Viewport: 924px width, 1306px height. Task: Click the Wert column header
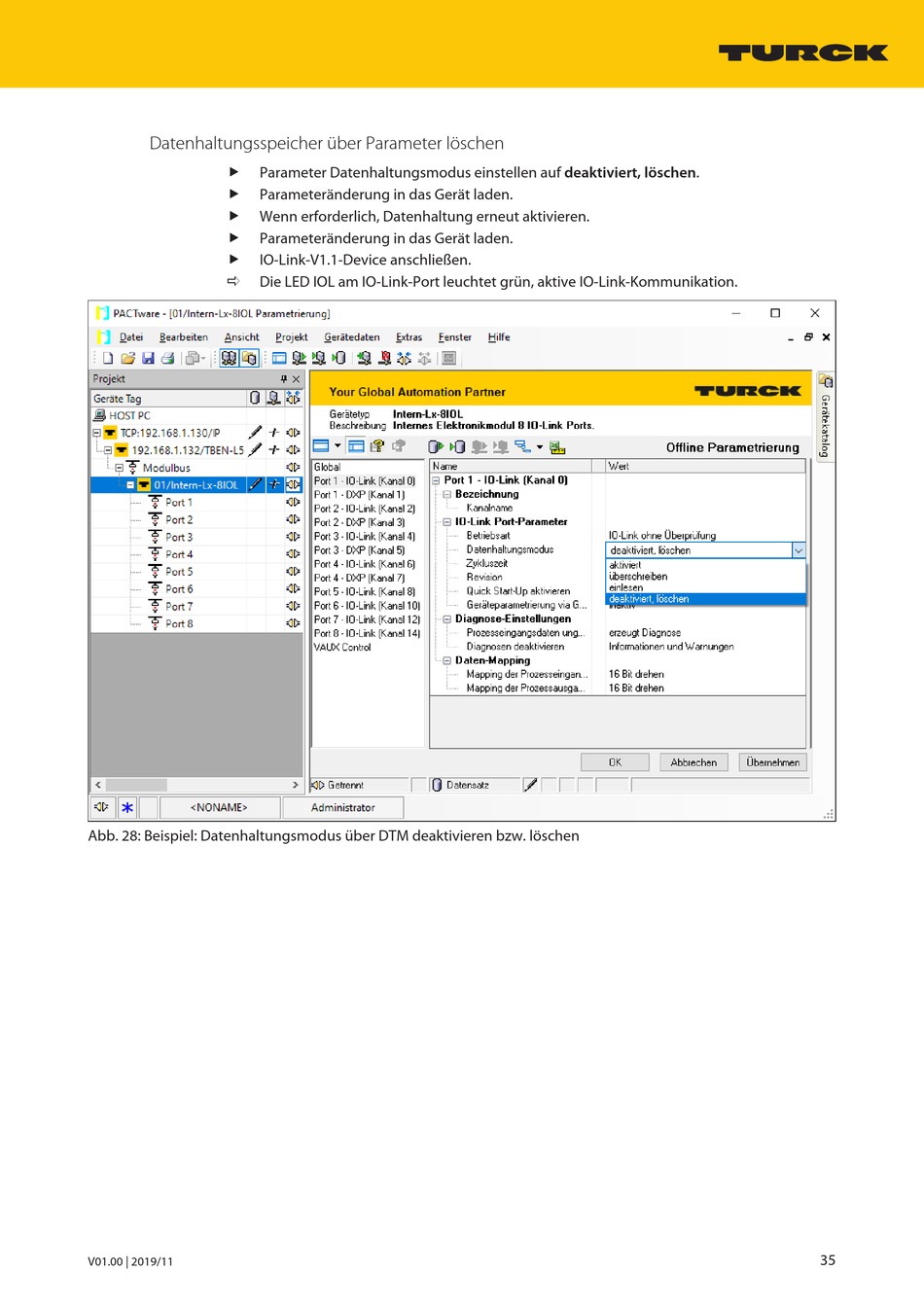(x=706, y=467)
